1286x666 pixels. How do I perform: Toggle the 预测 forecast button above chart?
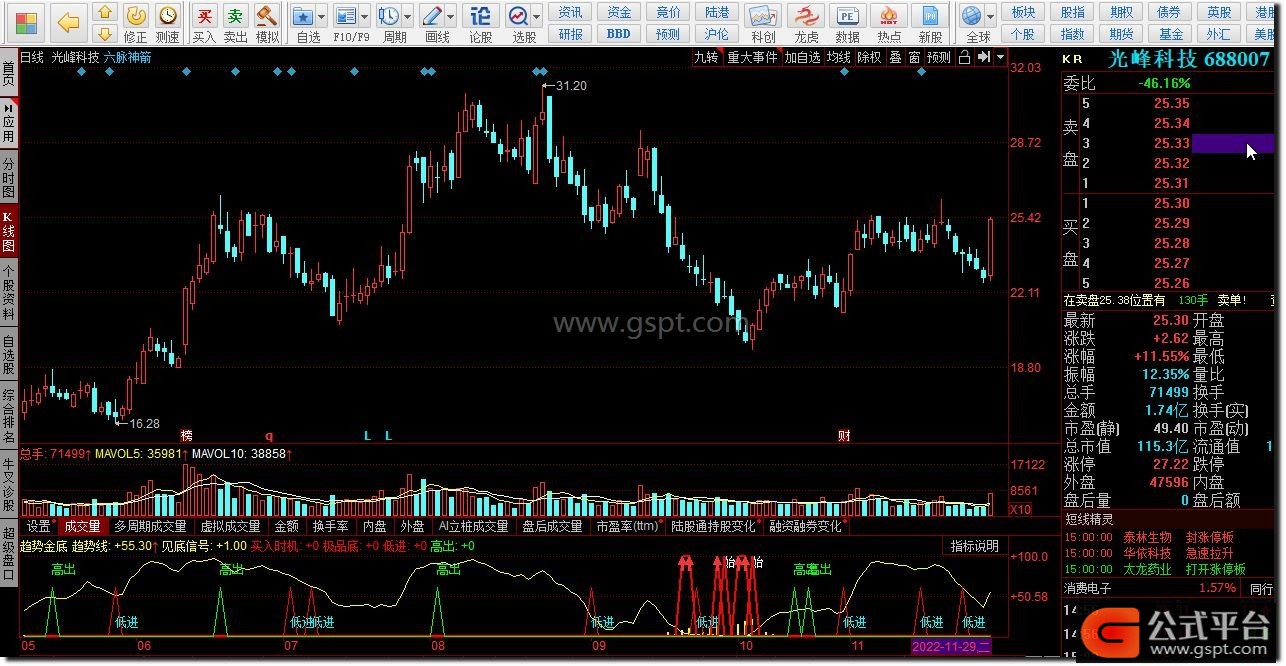(939, 57)
